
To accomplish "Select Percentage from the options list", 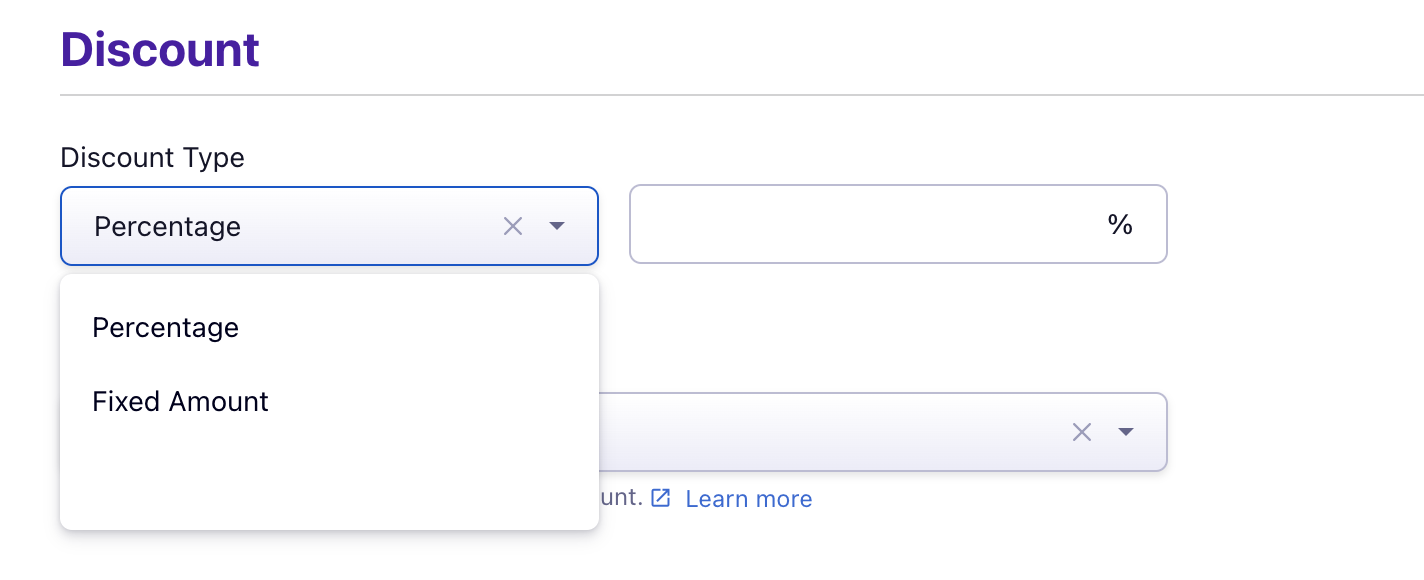I will click(166, 328).
